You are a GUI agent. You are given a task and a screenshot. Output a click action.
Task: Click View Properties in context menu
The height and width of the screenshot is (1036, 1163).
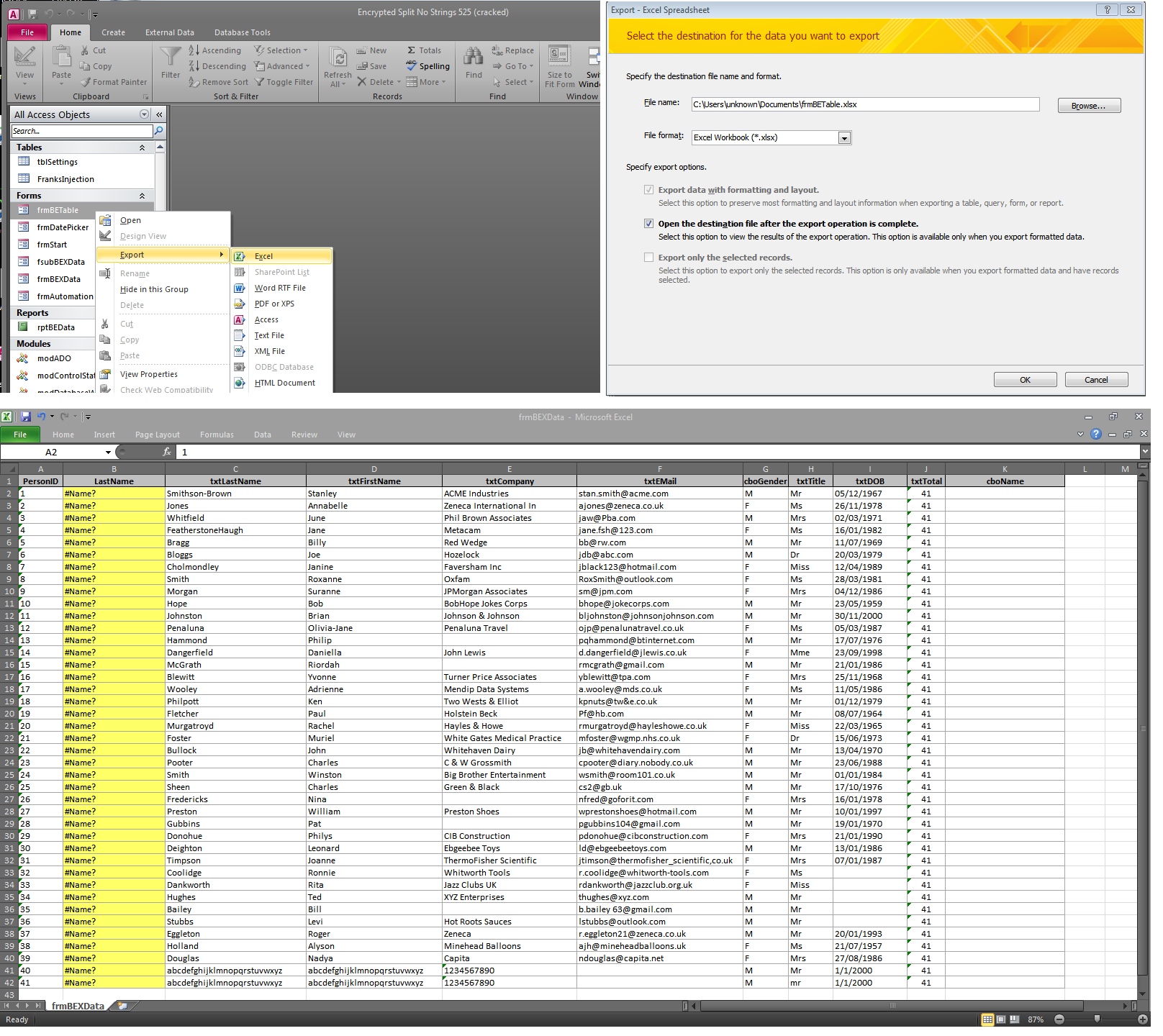(x=149, y=374)
